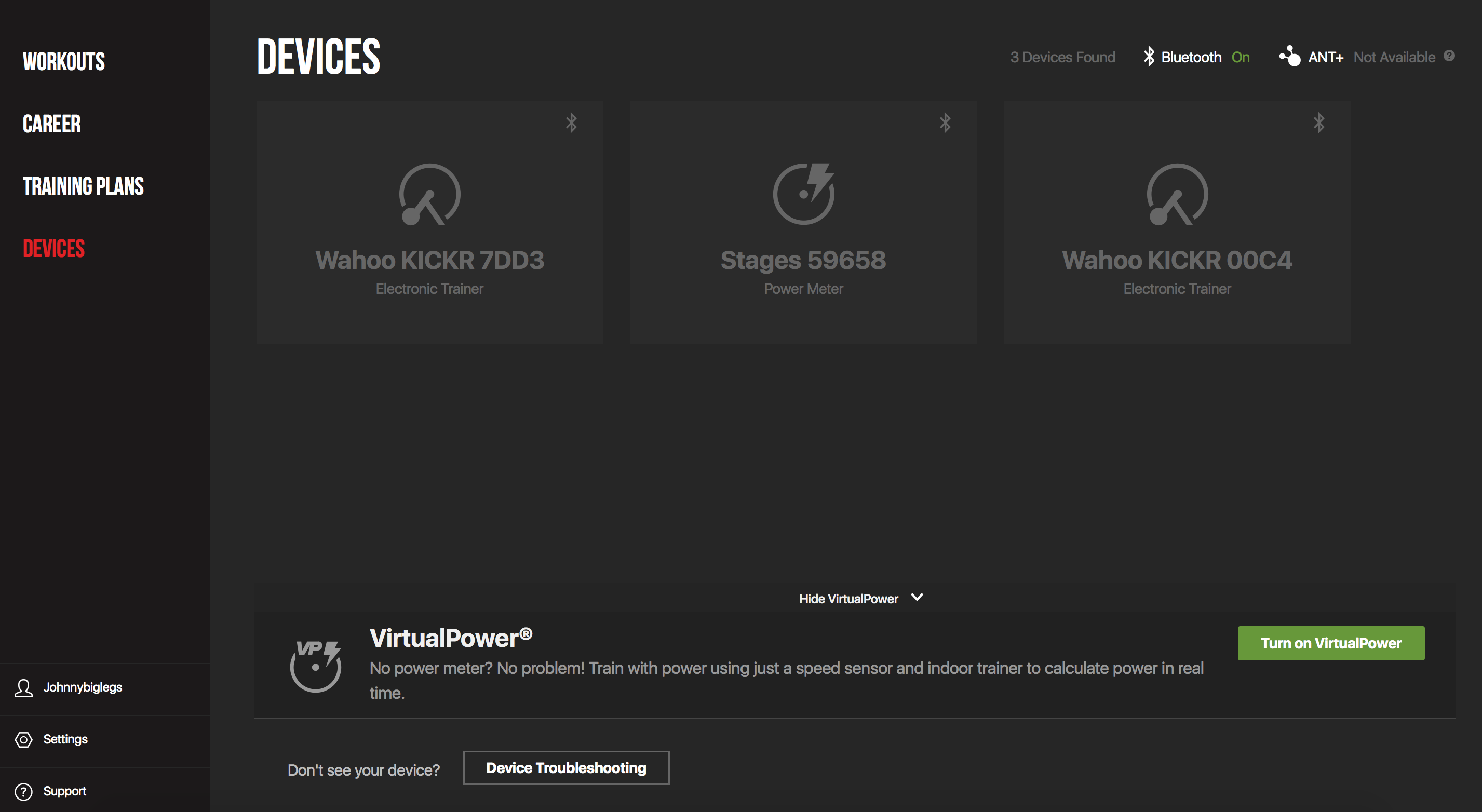Select the Wahoo KICKR 7DD3 device name
This screenshot has width=1482, height=812.
click(430, 260)
